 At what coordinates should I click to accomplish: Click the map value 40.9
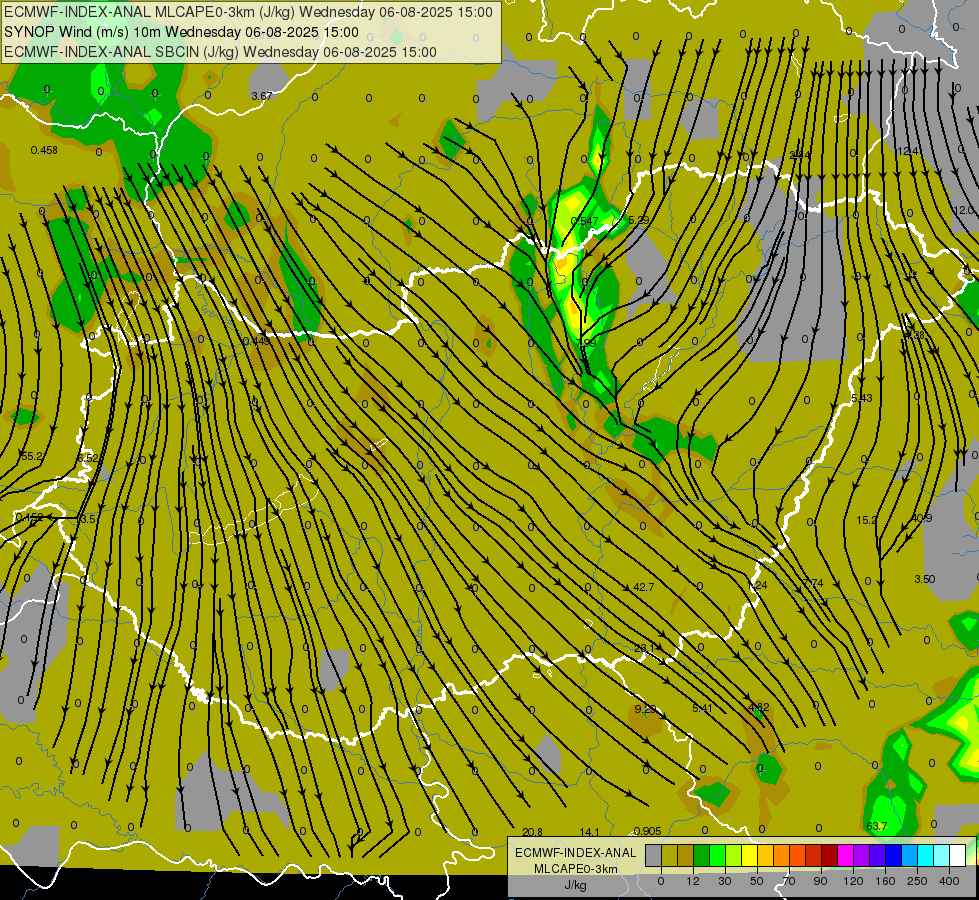pos(922,518)
